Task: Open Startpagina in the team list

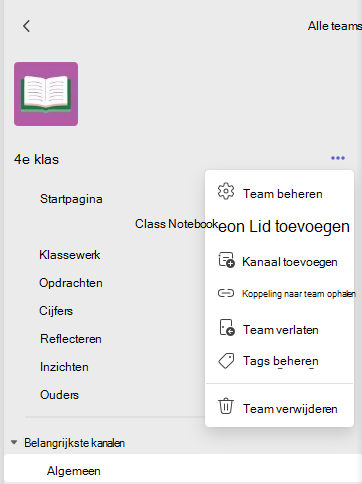Action: 71,199
